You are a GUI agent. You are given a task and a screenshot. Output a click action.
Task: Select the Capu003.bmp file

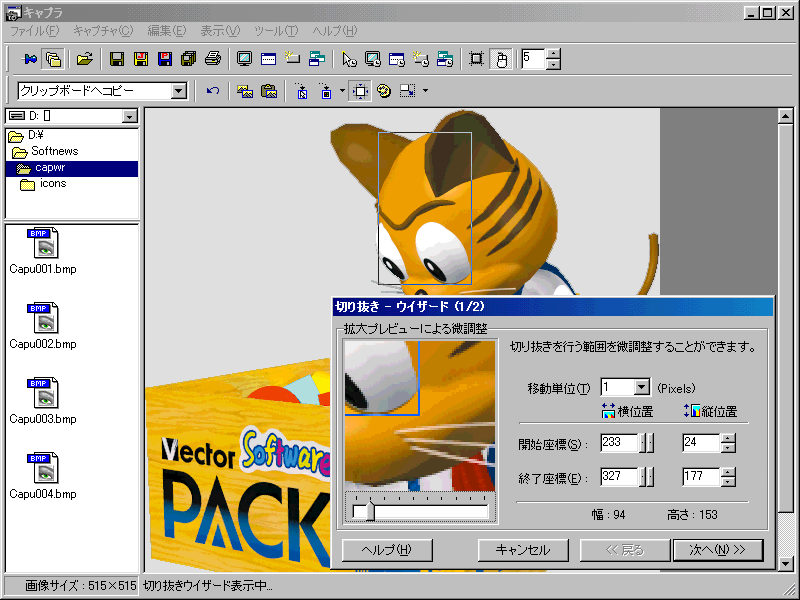(x=43, y=401)
